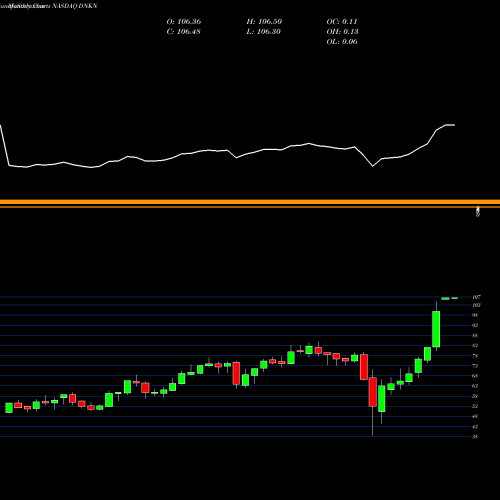
Task: Click the 98 price axis label
Action: pyautogui.click(x=475, y=315)
